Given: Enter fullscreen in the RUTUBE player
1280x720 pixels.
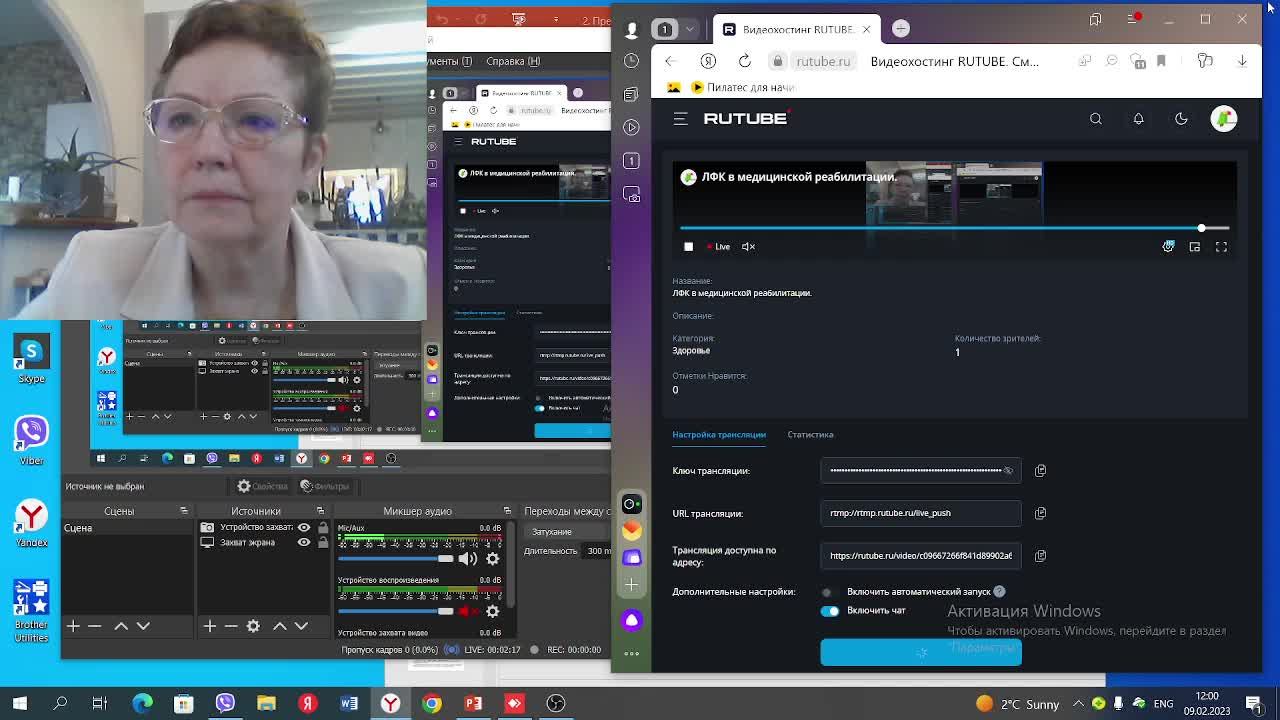Looking at the screenshot, I should pos(1221,246).
